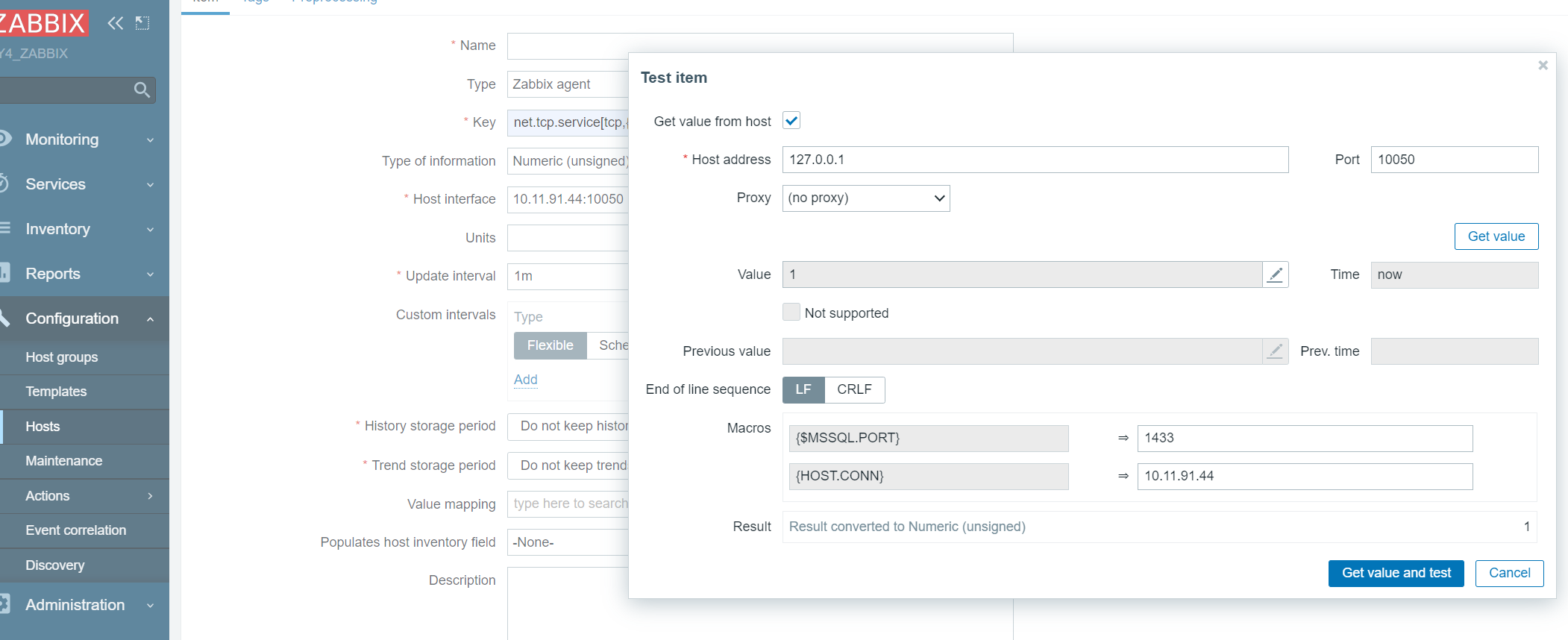Expand the Administration menu section
Viewport: 1568px width, 640px height.
(82, 605)
